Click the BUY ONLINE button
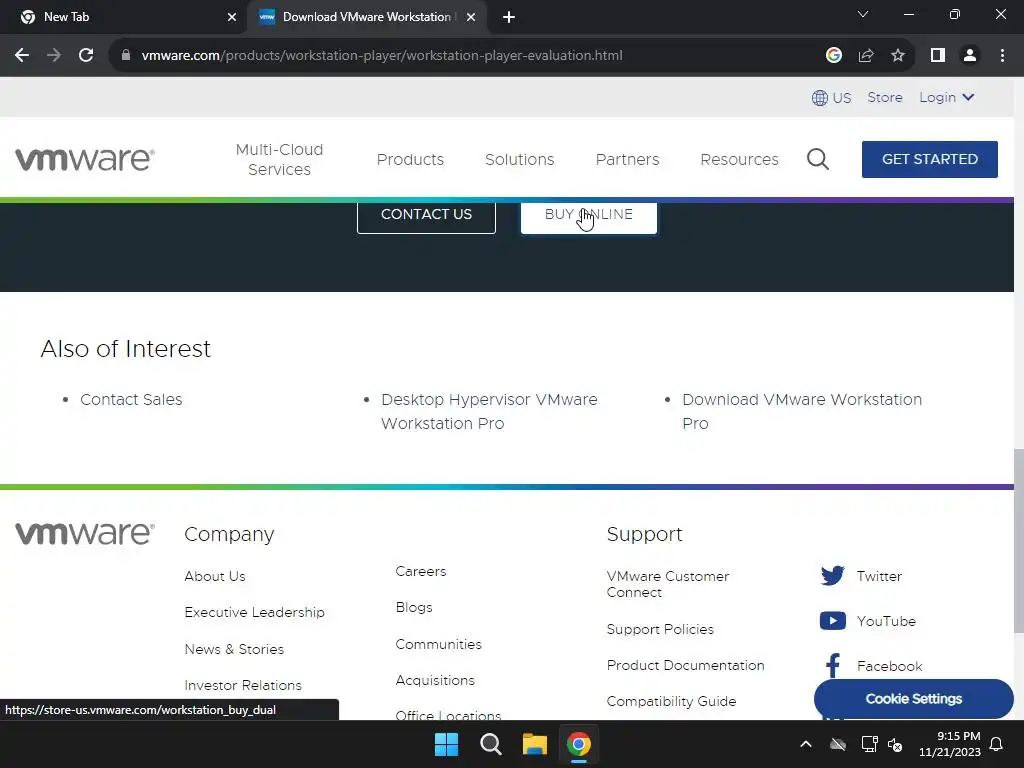The image size is (1024, 768). click(588, 216)
